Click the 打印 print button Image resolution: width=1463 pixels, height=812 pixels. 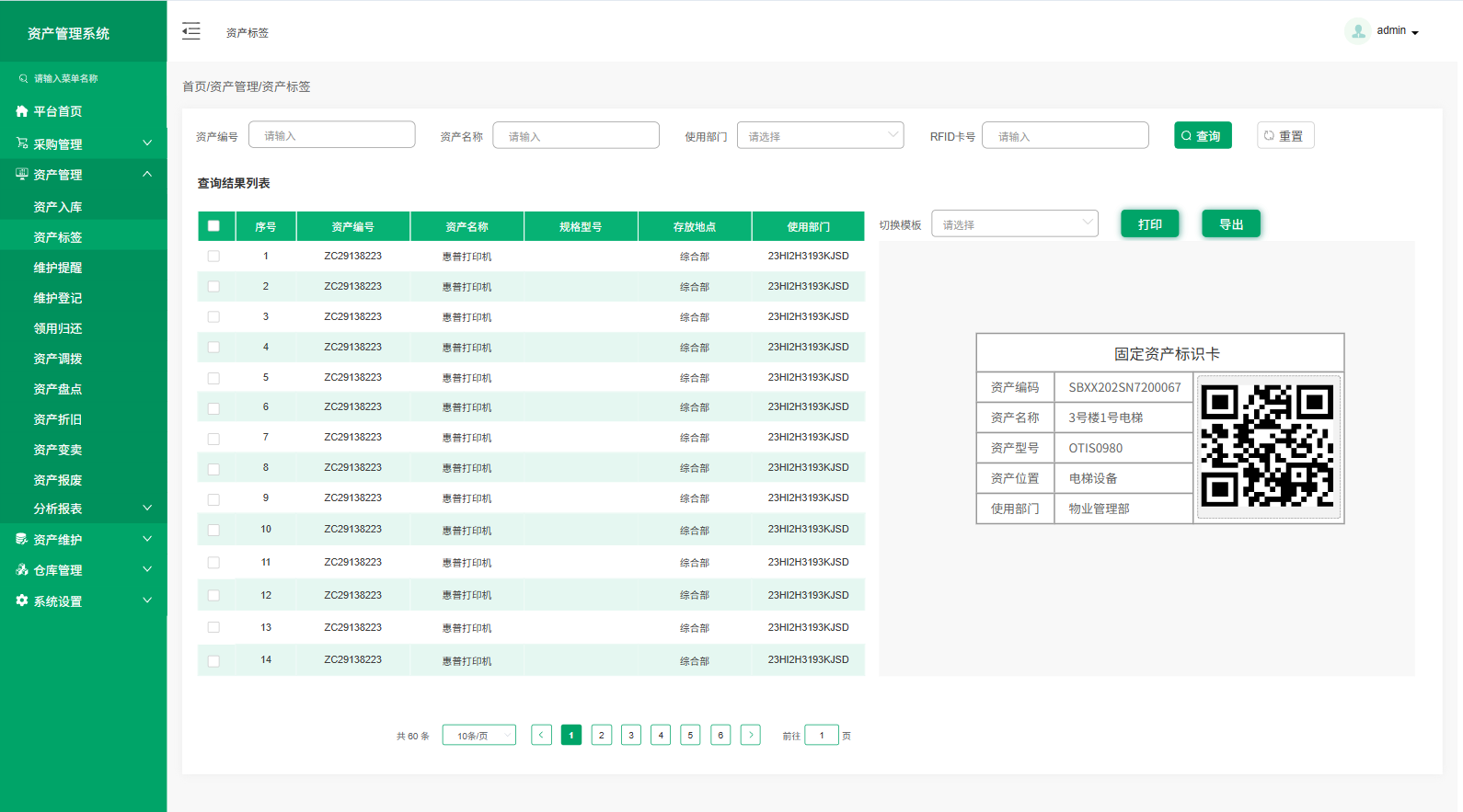(1149, 224)
